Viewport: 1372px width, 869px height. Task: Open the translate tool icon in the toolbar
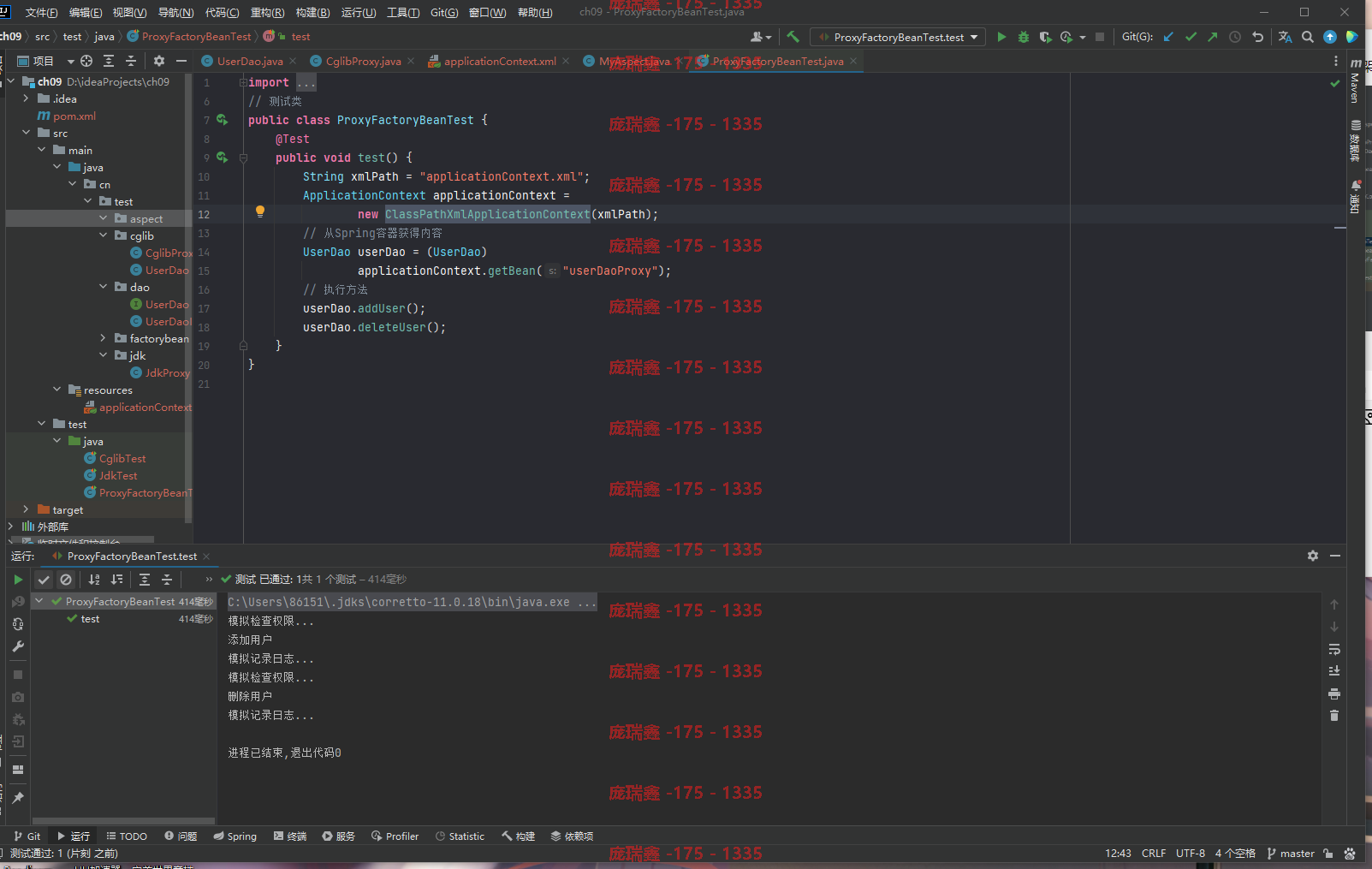point(1285,37)
